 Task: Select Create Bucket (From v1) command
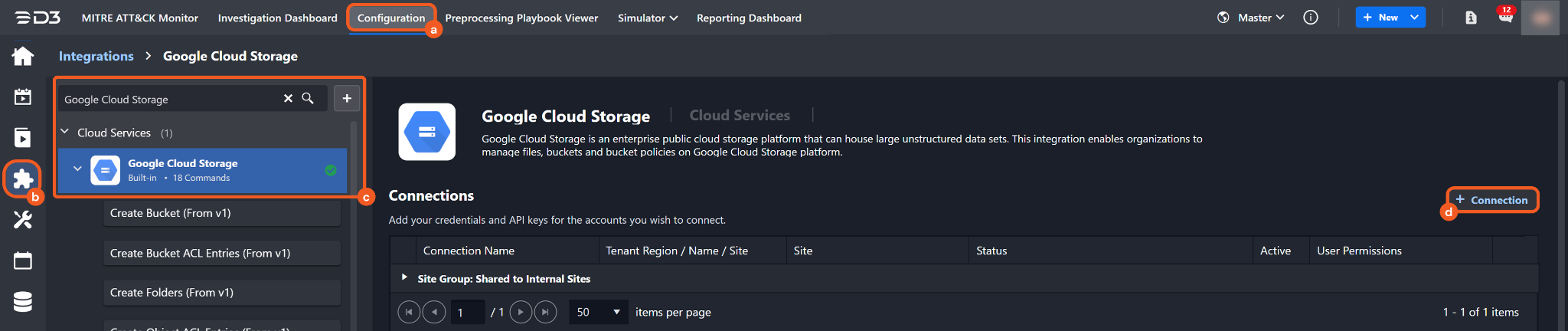[x=221, y=213]
